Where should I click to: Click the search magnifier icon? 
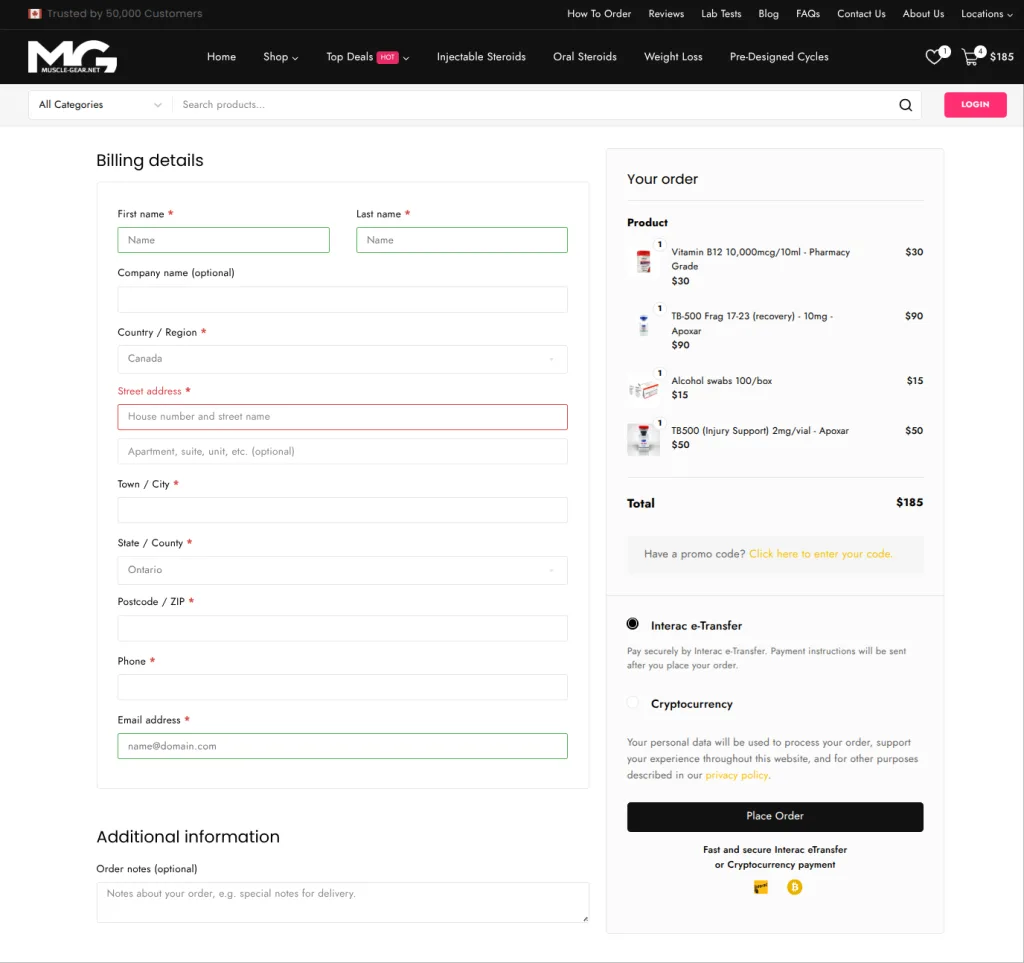point(905,105)
